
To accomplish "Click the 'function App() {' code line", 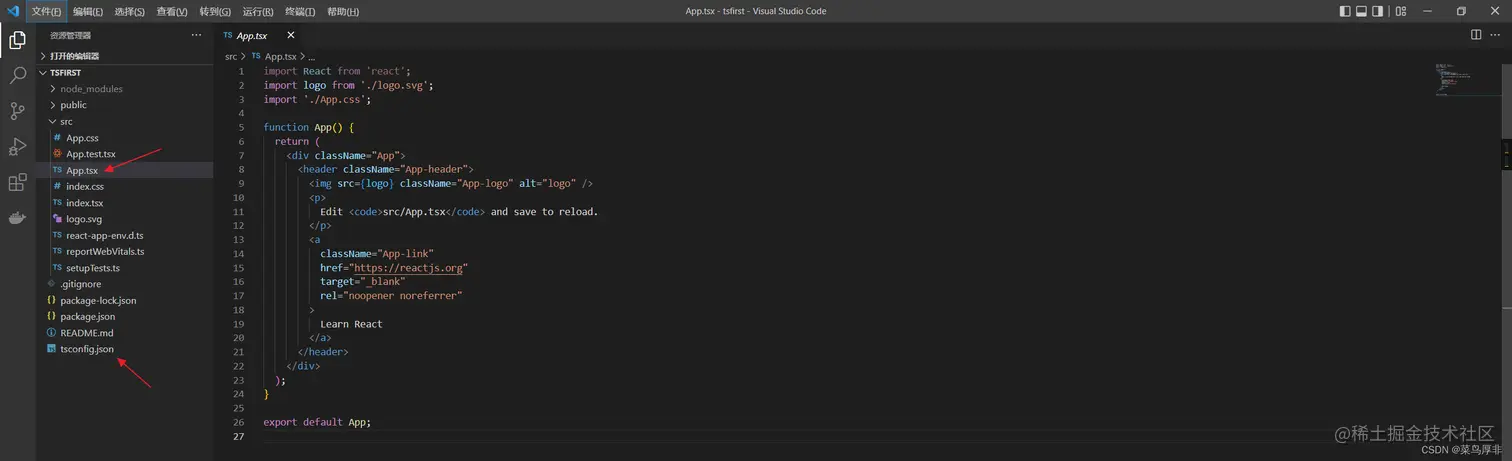I will click(309, 127).
